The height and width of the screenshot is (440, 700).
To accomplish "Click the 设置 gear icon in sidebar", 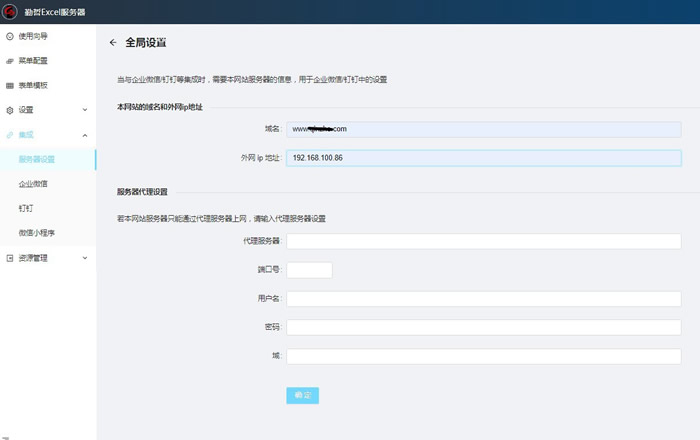I will [10, 110].
